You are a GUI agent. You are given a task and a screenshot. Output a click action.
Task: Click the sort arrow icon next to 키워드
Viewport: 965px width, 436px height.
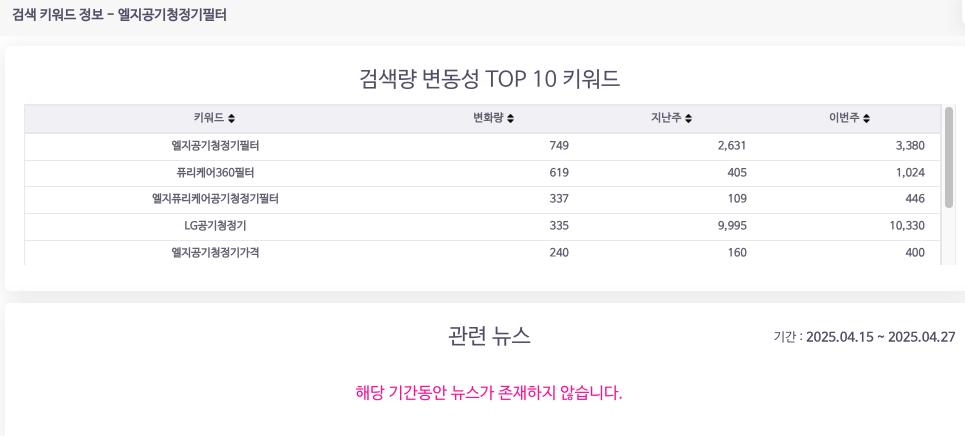[232, 119]
